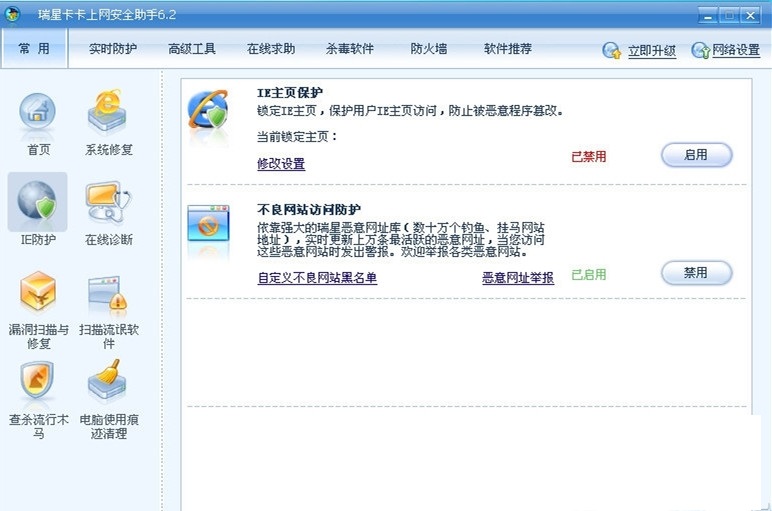Screen dimensions: 772x511
Task: Click the Rising Kaka app logo
Action: click(12, 14)
